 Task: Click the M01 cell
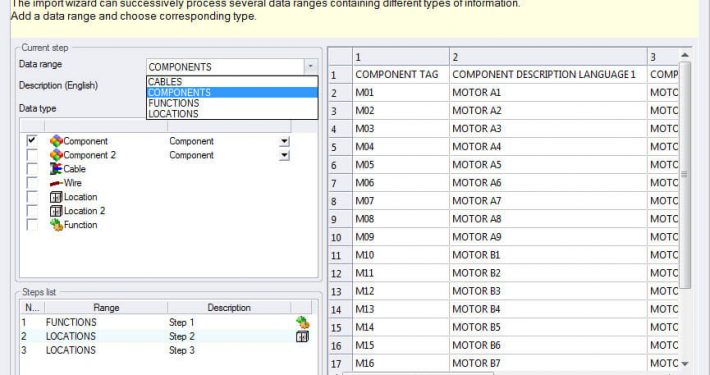point(401,93)
